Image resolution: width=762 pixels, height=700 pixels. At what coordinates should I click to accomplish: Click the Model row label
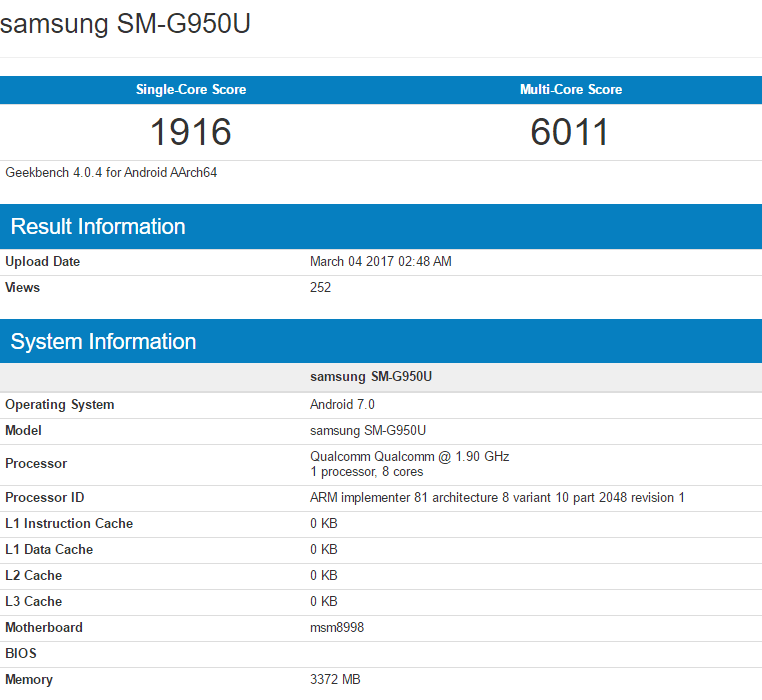(24, 431)
